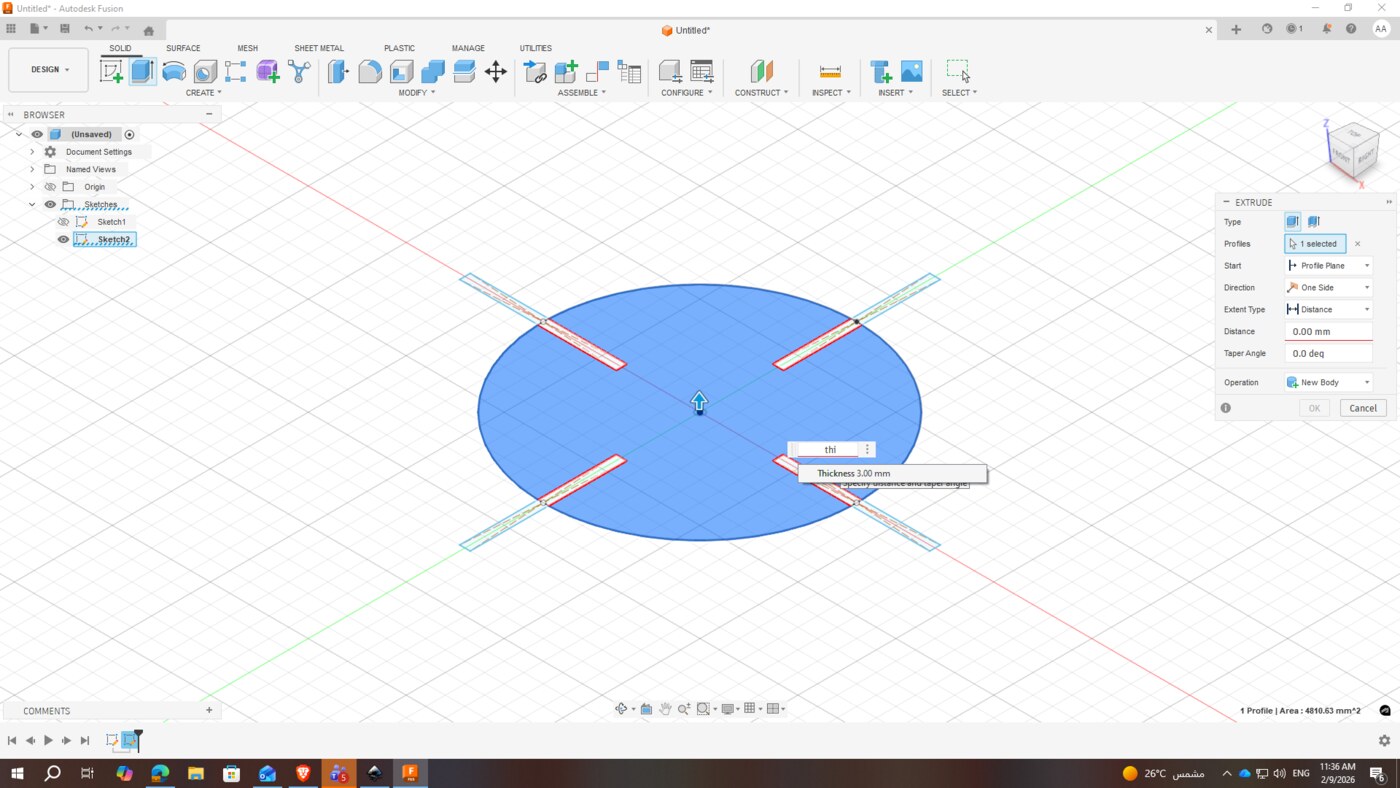Image resolution: width=1400 pixels, height=788 pixels.
Task: Choose the Thin Extrude type
Action: 1314,222
